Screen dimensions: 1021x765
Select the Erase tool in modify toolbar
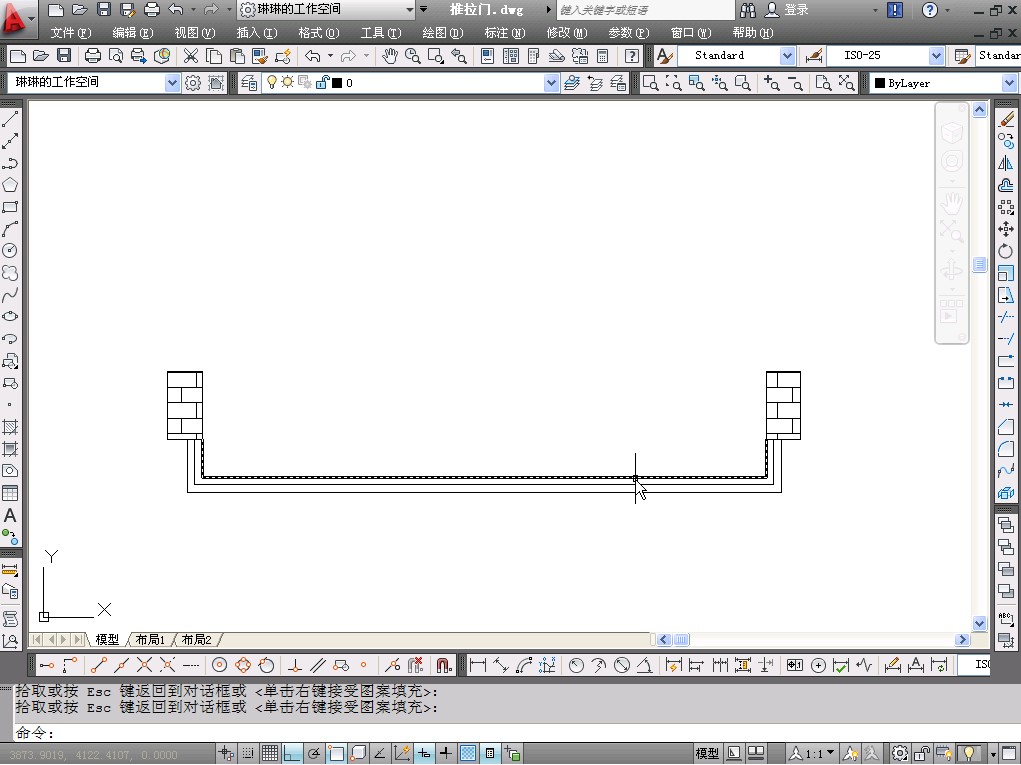[1006, 120]
